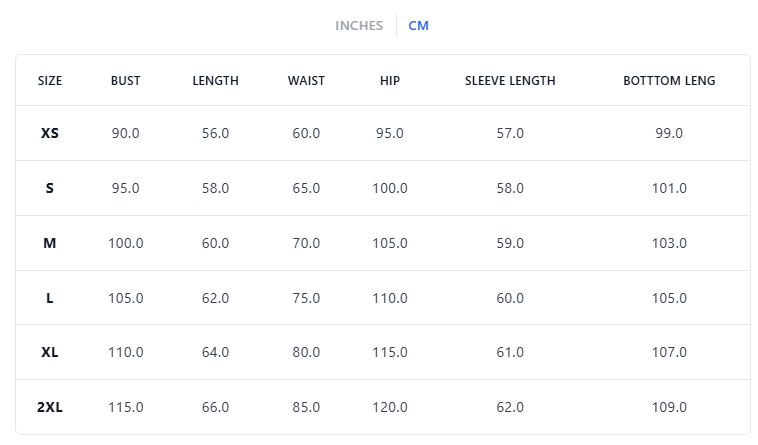The image size is (758, 445).
Task: Select the XL size row label
Action: click(x=50, y=352)
